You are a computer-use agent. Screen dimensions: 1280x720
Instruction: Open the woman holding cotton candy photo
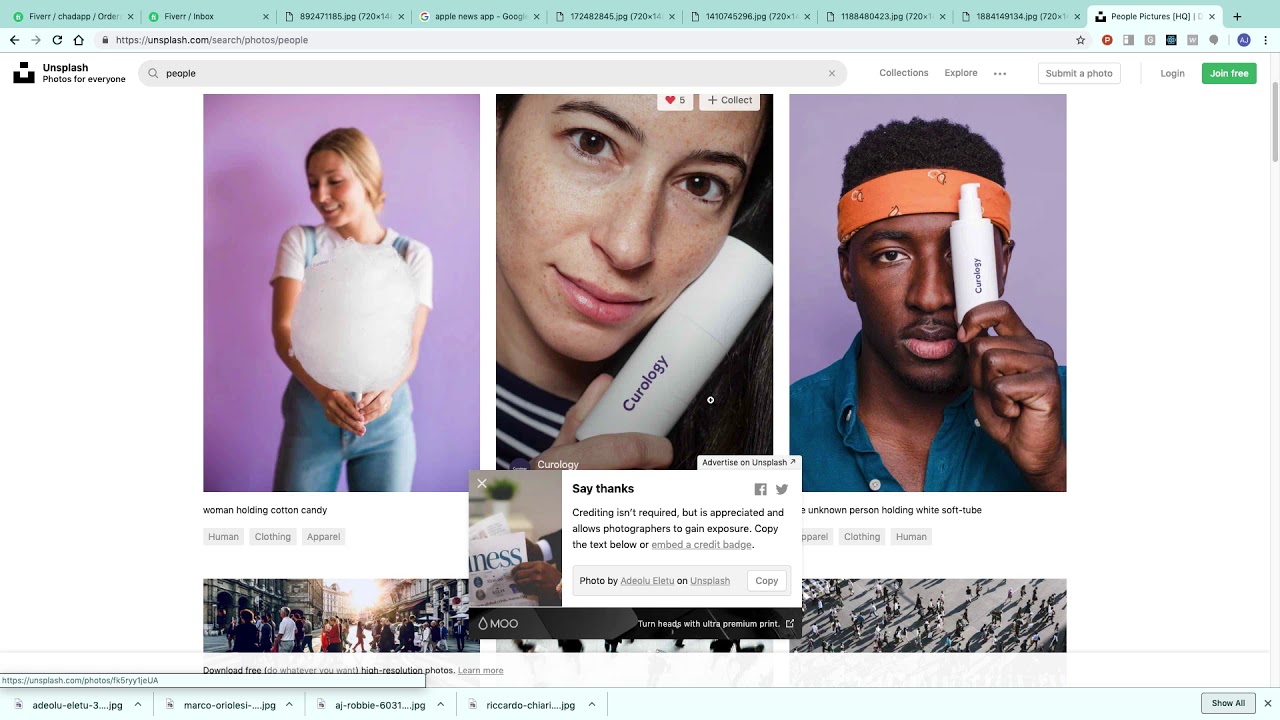(341, 293)
